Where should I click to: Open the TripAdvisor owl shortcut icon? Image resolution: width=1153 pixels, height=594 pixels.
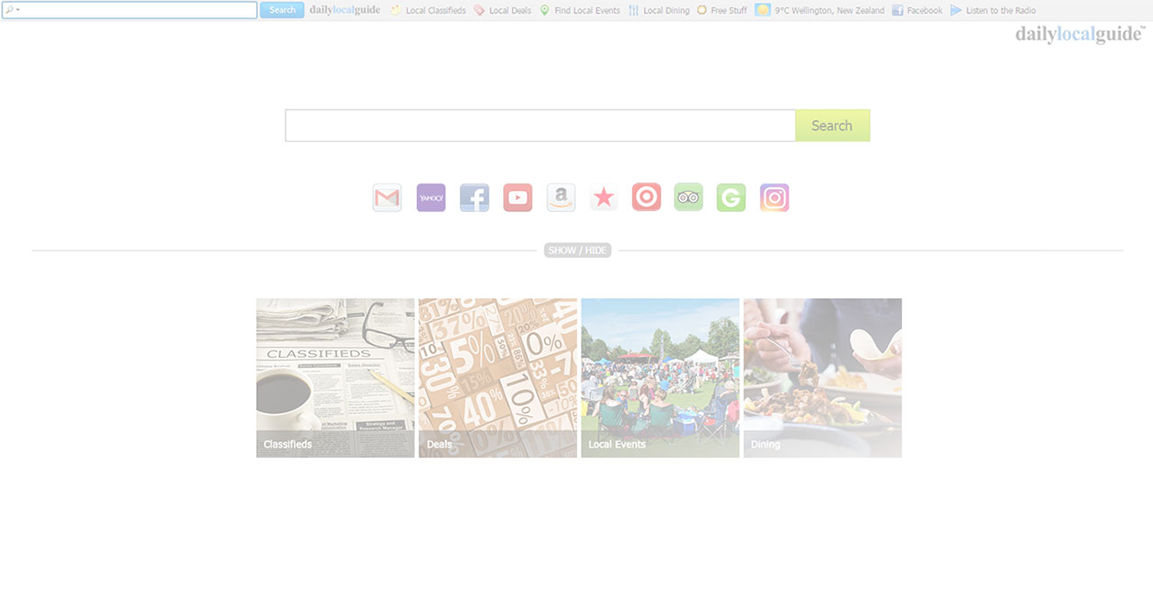point(688,197)
